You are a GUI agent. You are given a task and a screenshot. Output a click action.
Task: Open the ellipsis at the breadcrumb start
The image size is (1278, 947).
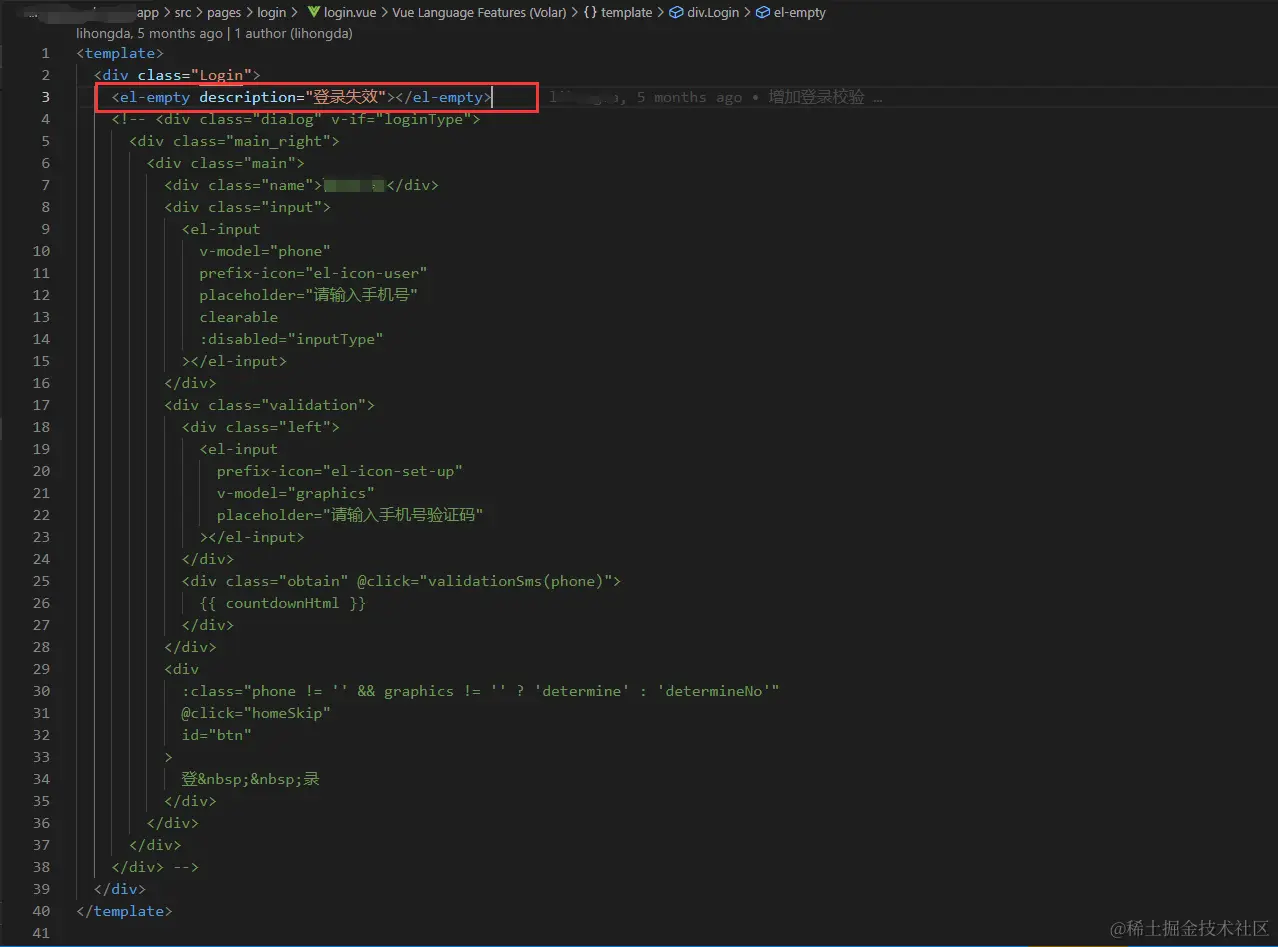[x=32, y=13]
